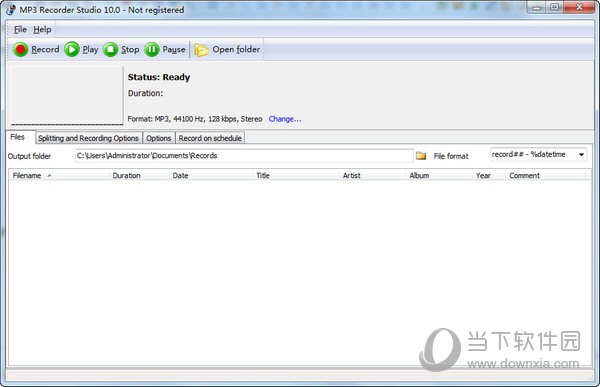Switch to the Files tab
This screenshot has height=387, width=600.
click(x=18, y=137)
